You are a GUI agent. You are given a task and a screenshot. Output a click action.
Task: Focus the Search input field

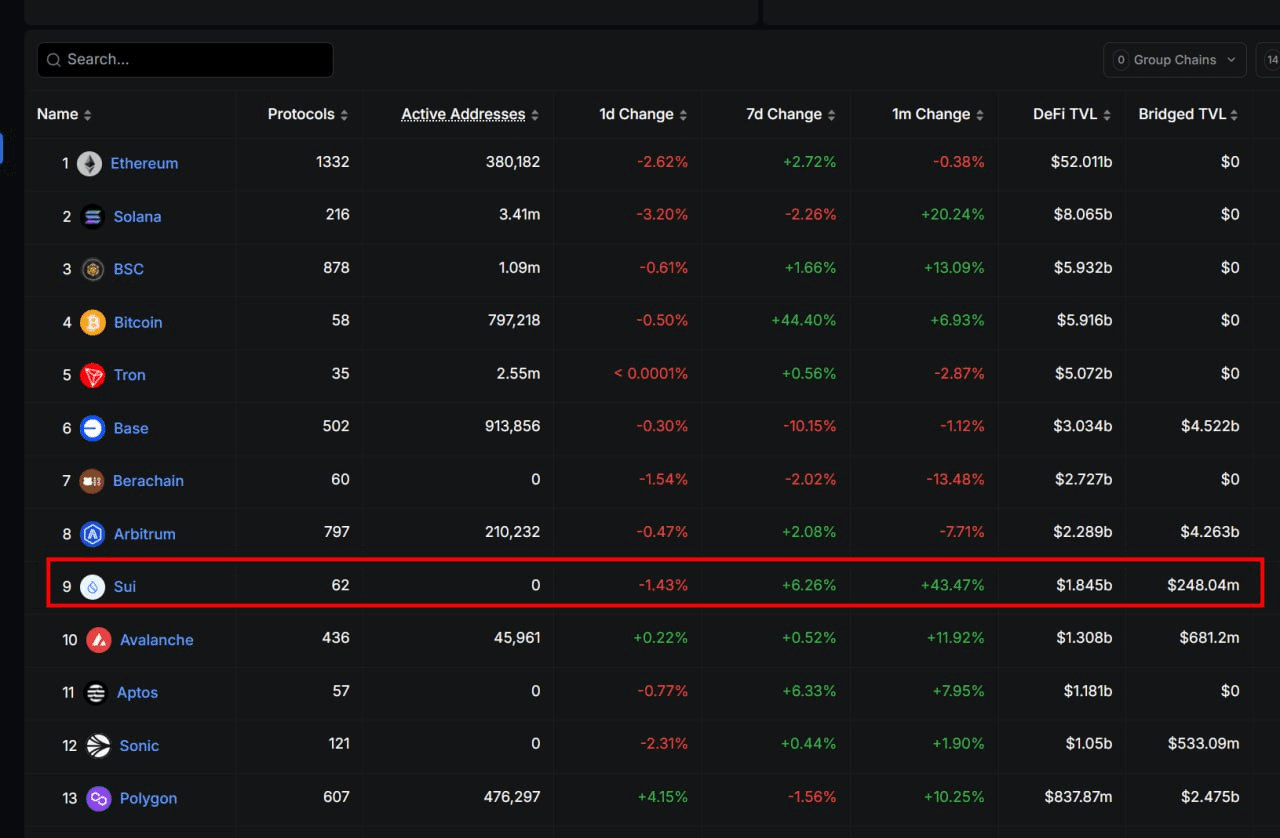(x=185, y=60)
